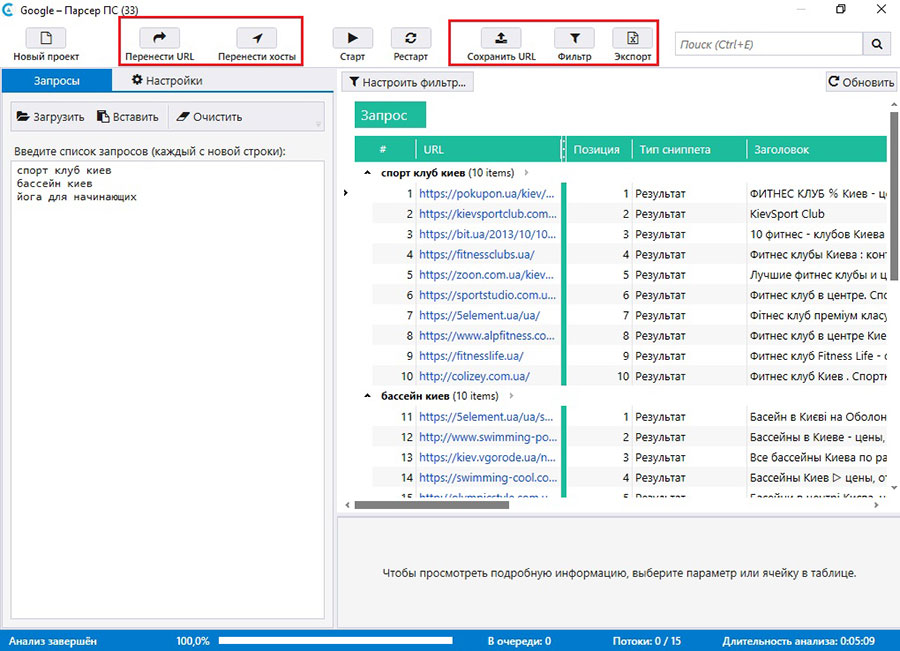900x651 pixels.
Task: Click the Длительность анализа status entry
Action: [x=798, y=641]
